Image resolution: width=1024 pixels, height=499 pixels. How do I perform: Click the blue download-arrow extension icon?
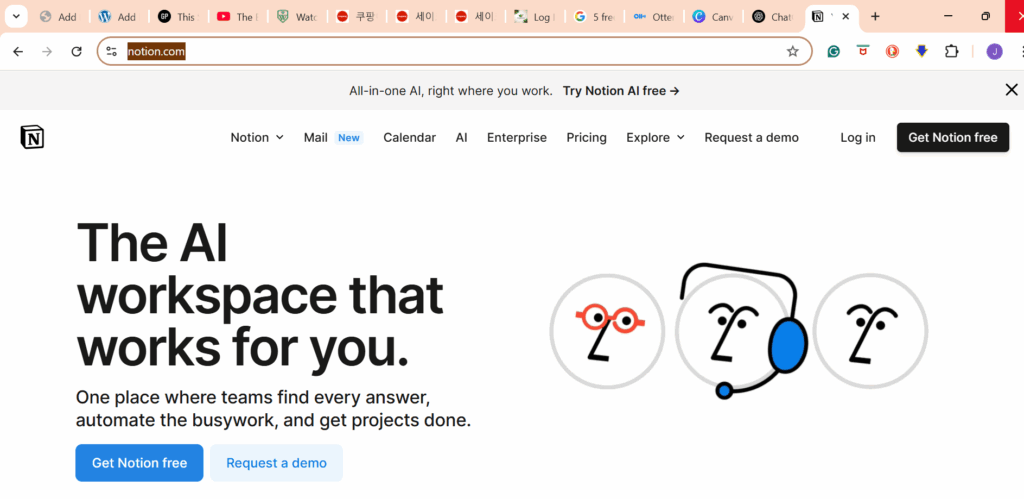tap(922, 52)
